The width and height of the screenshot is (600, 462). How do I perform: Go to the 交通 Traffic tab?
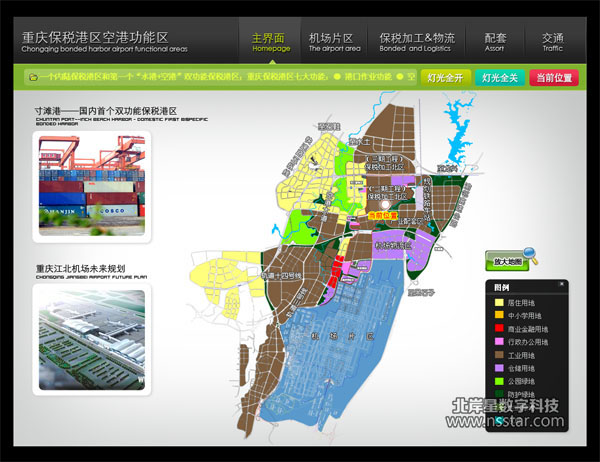tap(552, 41)
